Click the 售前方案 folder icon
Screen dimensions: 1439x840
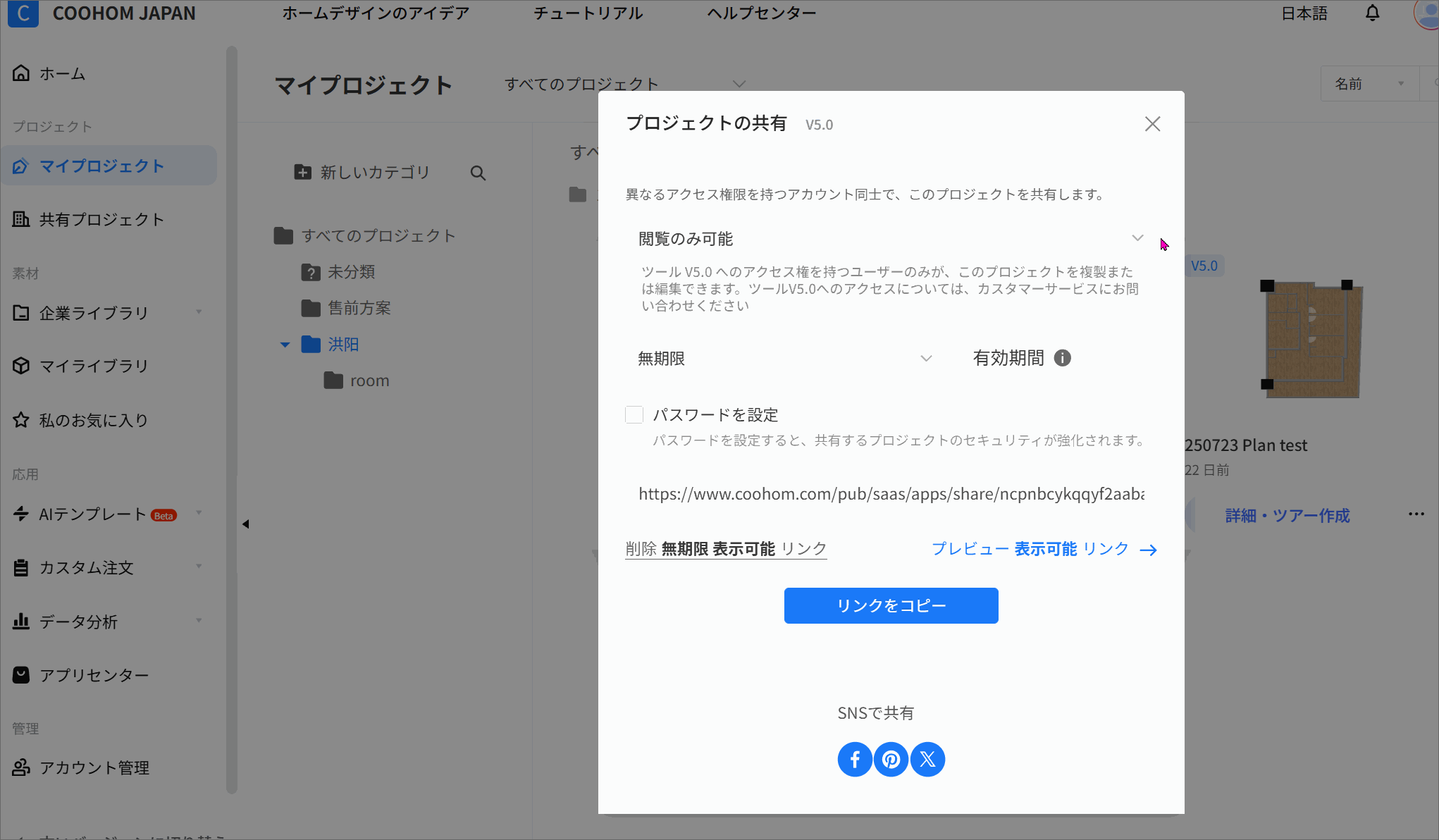311,308
